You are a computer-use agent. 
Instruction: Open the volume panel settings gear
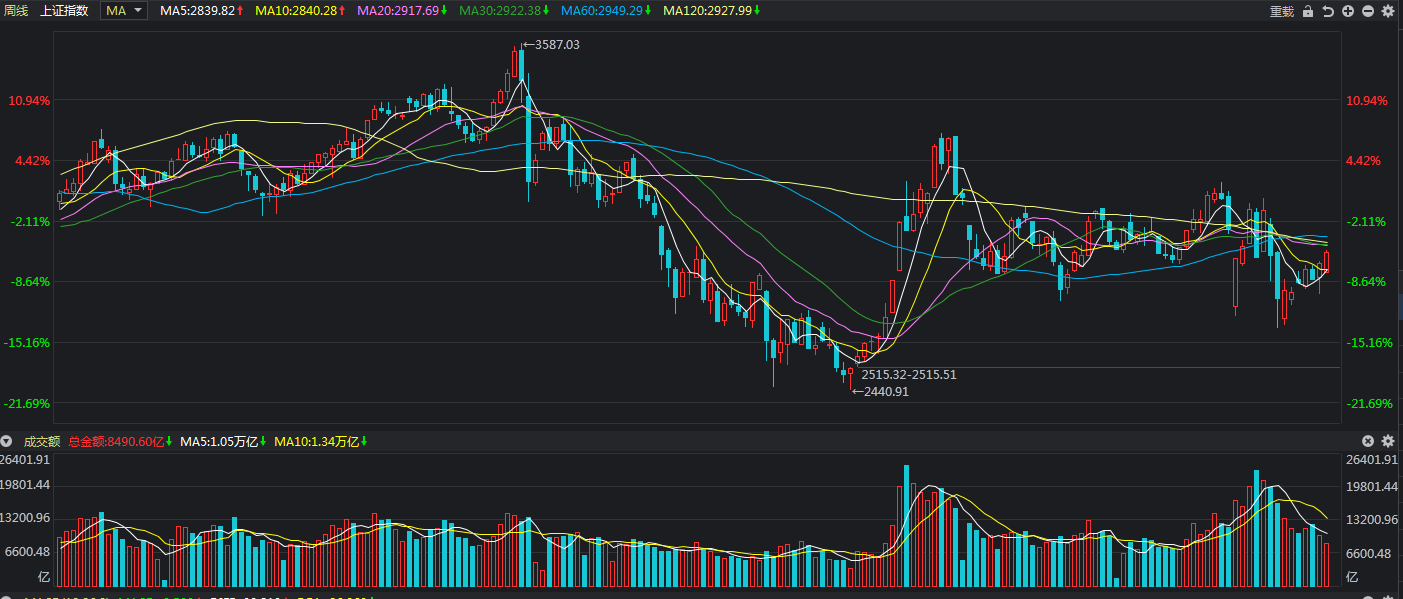1388,441
